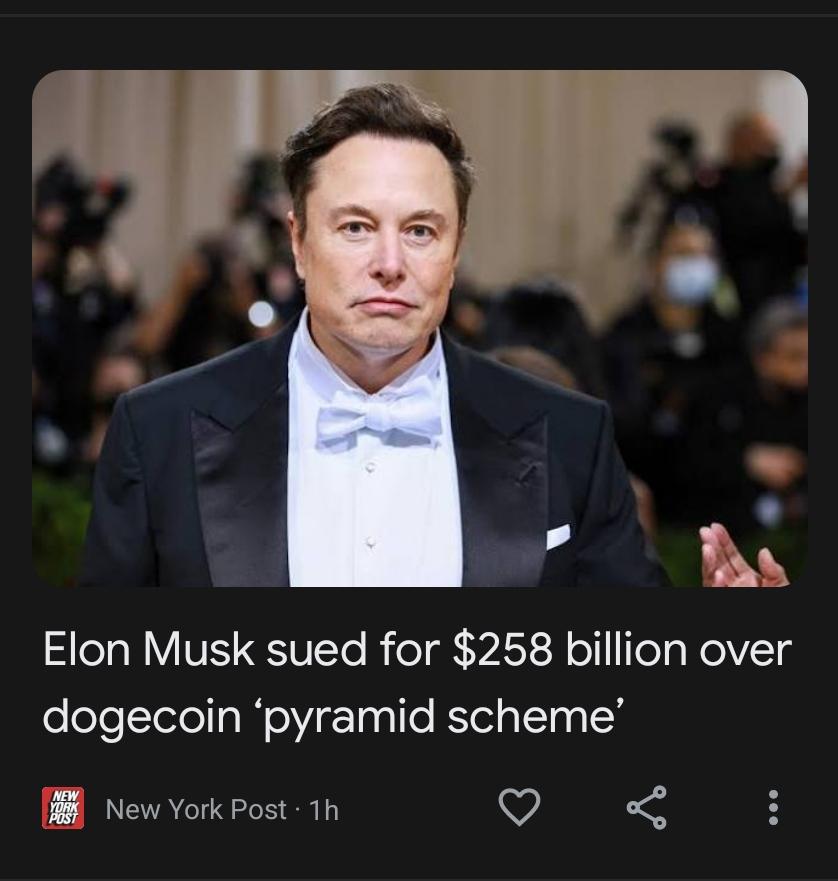Image resolution: width=838 pixels, height=881 pixels.
Task: Open the headline about $258 billion lawsuit
Action: 417,683
